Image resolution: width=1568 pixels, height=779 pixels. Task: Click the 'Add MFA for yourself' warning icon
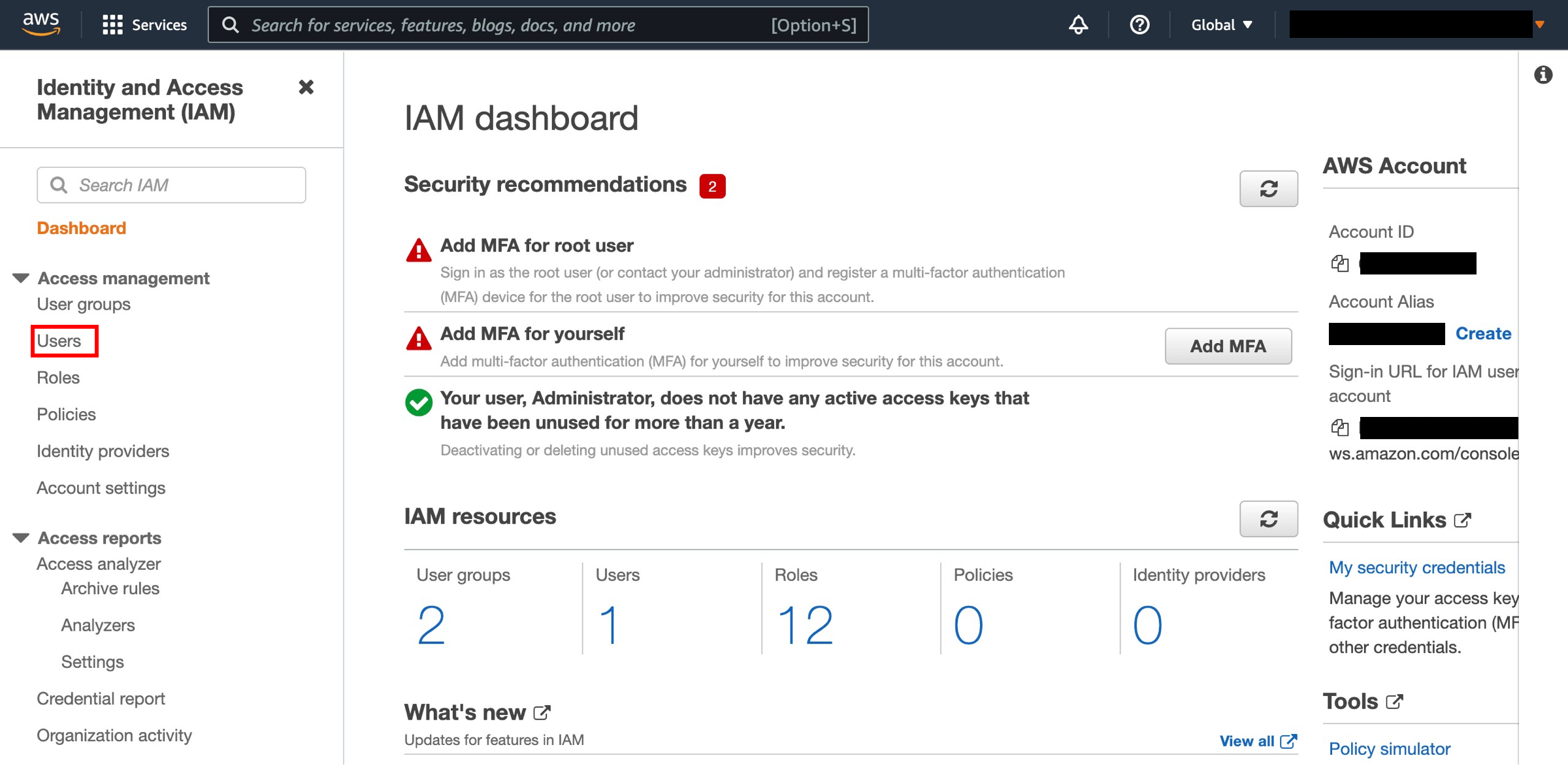coord(418,339)
